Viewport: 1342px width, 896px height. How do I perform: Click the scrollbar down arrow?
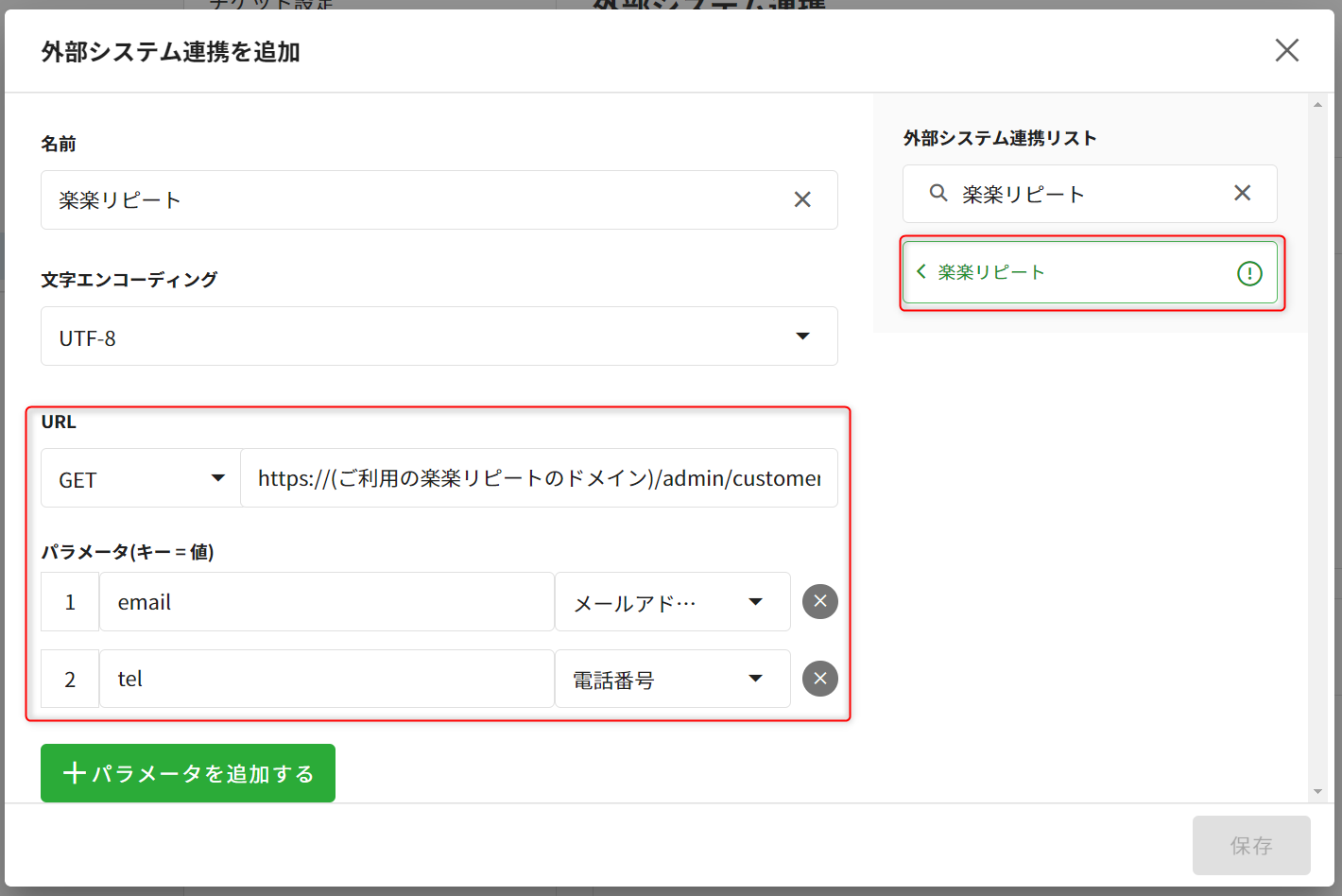[x=1317, y=792]
